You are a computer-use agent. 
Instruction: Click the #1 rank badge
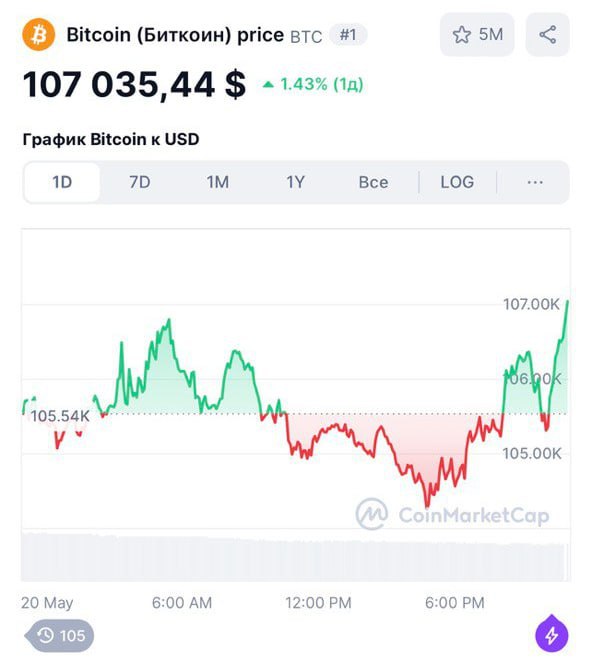point(348,35)
